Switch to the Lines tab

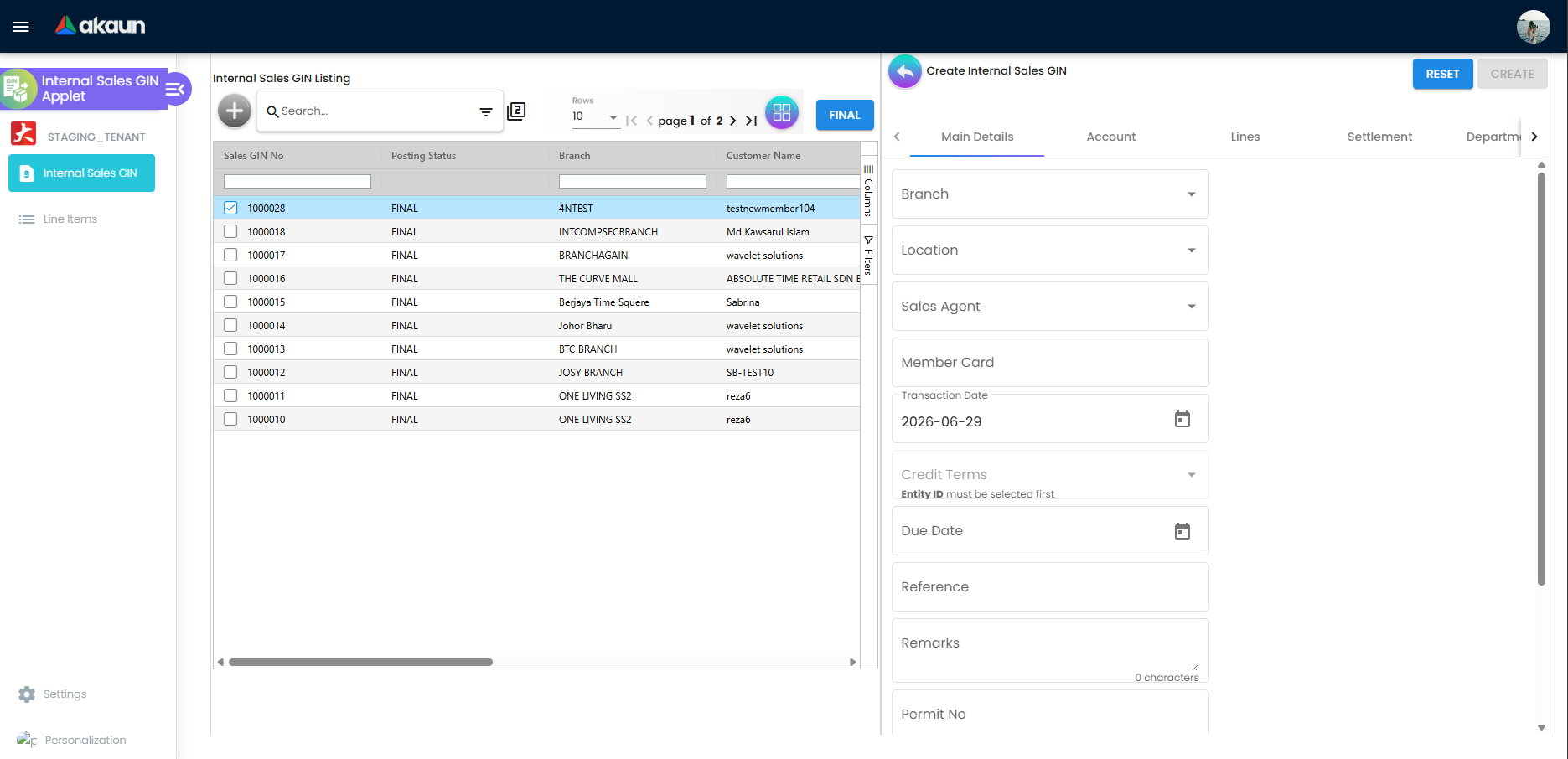pos(1245,137)
